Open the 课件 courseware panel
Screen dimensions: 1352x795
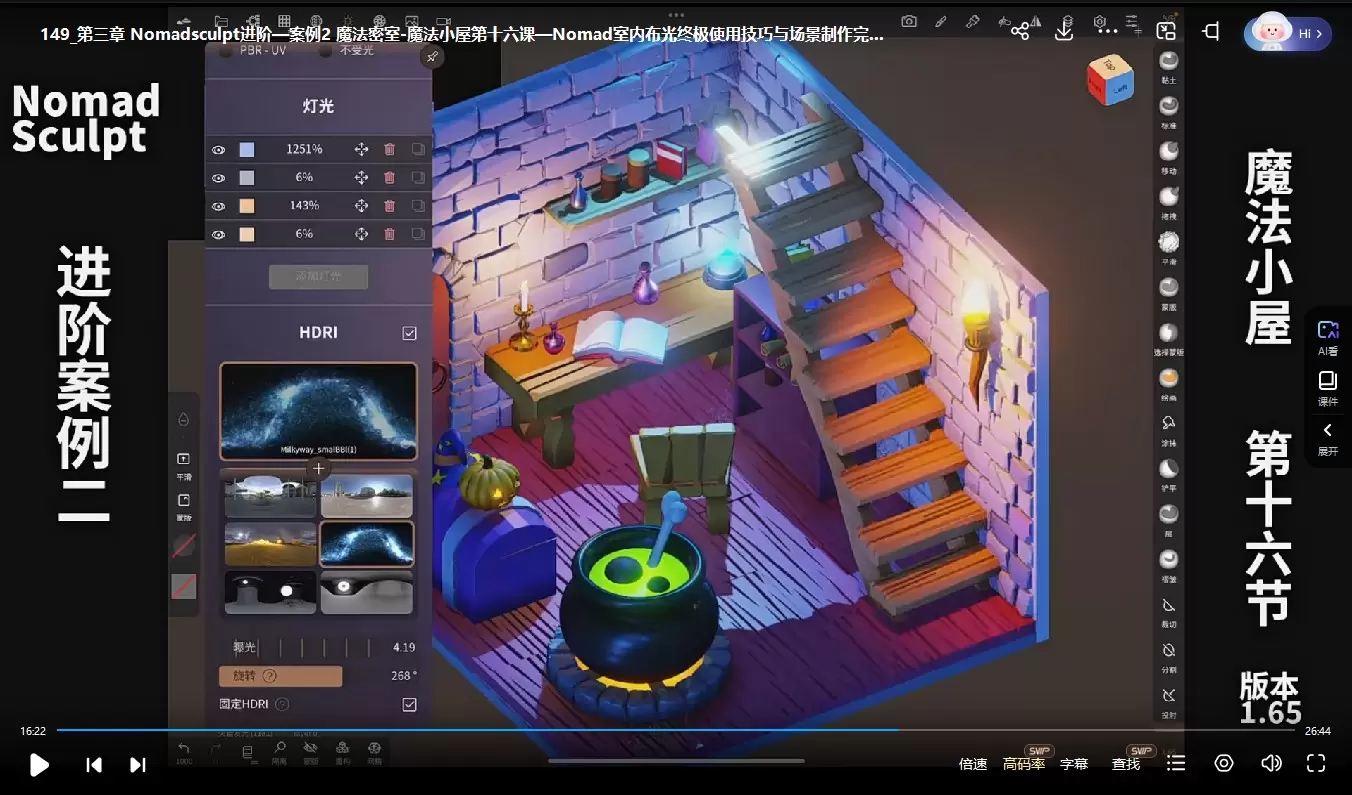[1328, 388]
